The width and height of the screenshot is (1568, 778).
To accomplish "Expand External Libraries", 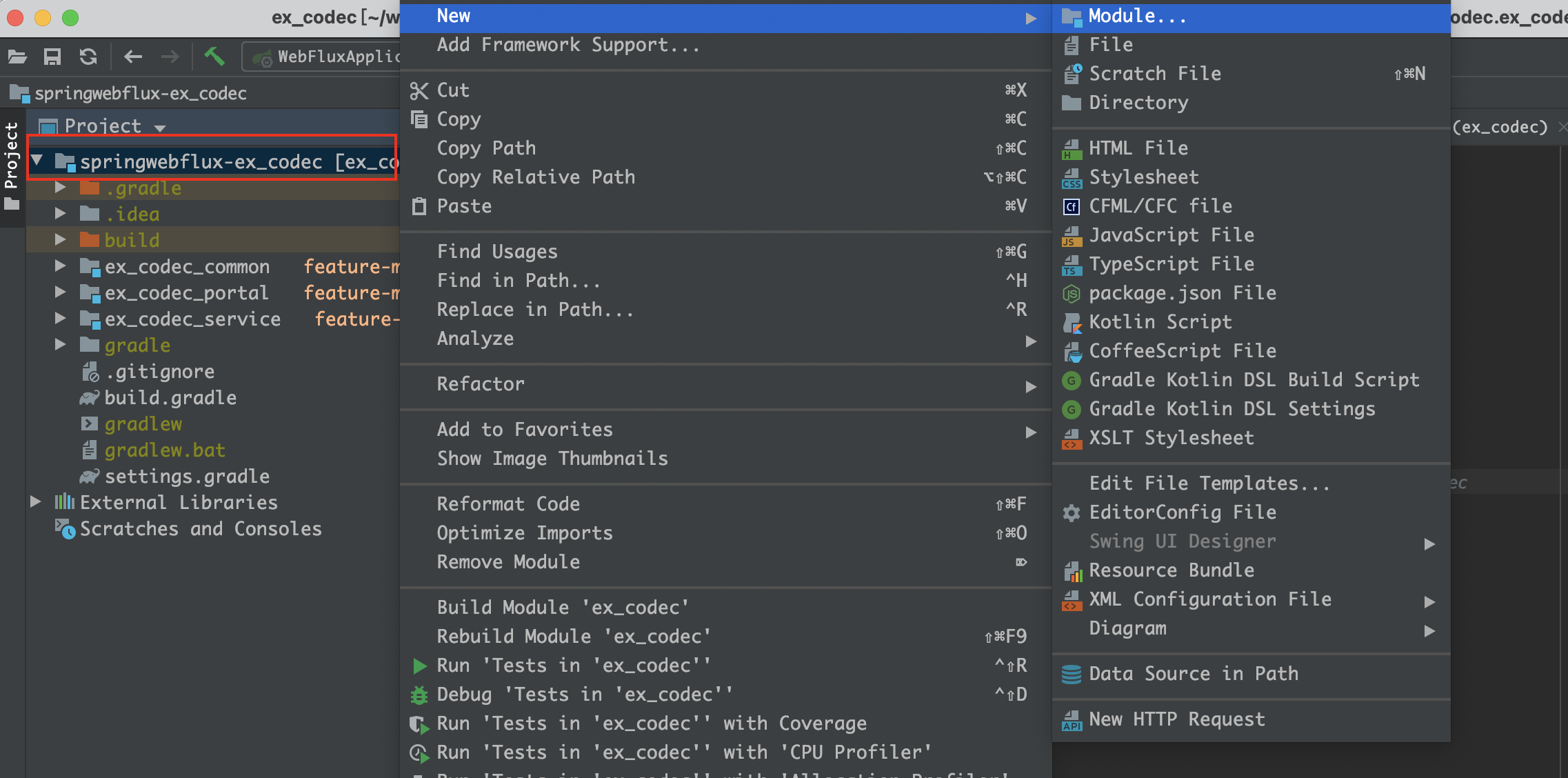I will 35,502.
